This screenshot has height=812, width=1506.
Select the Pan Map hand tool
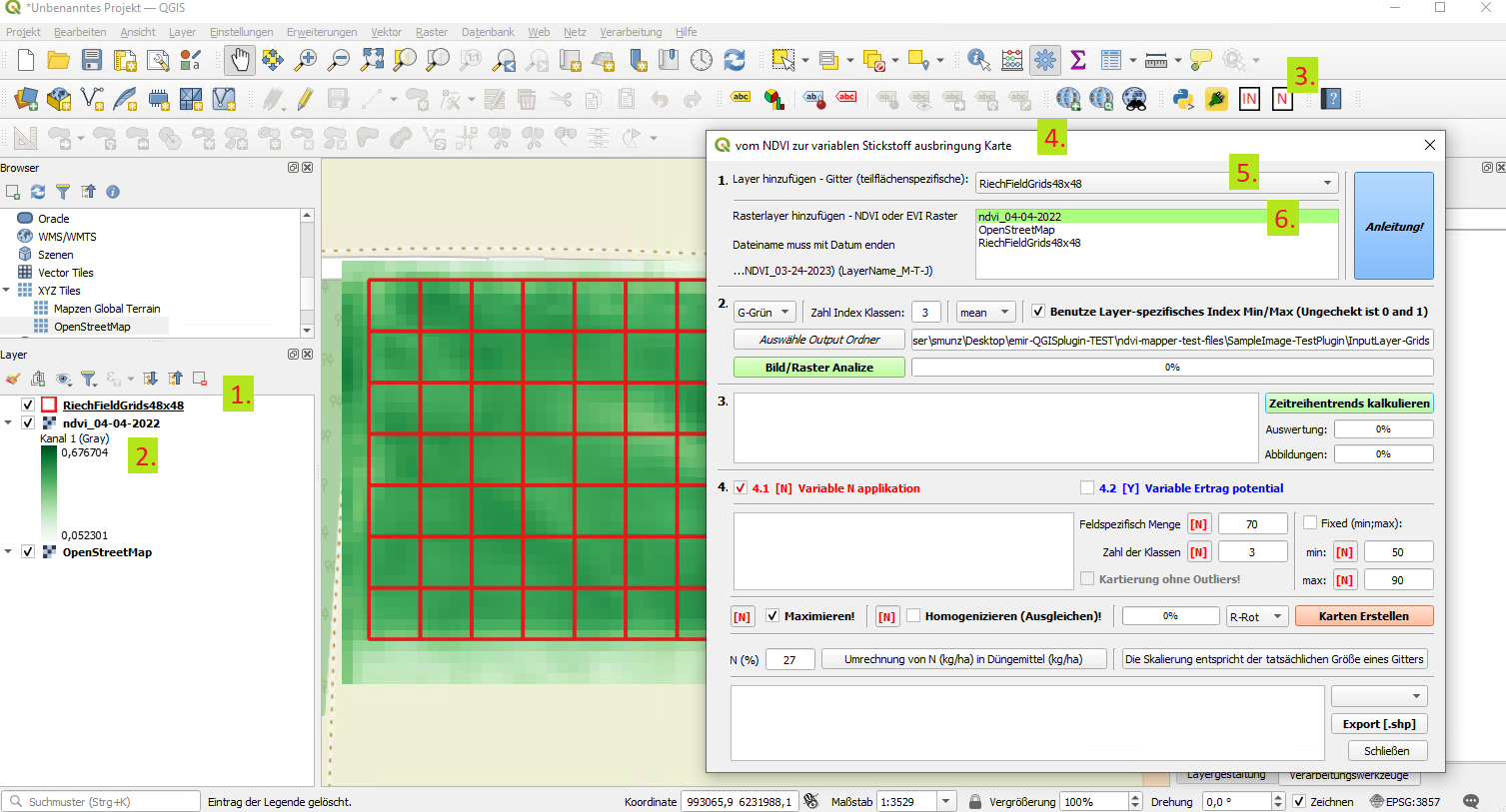pos(240,60)
